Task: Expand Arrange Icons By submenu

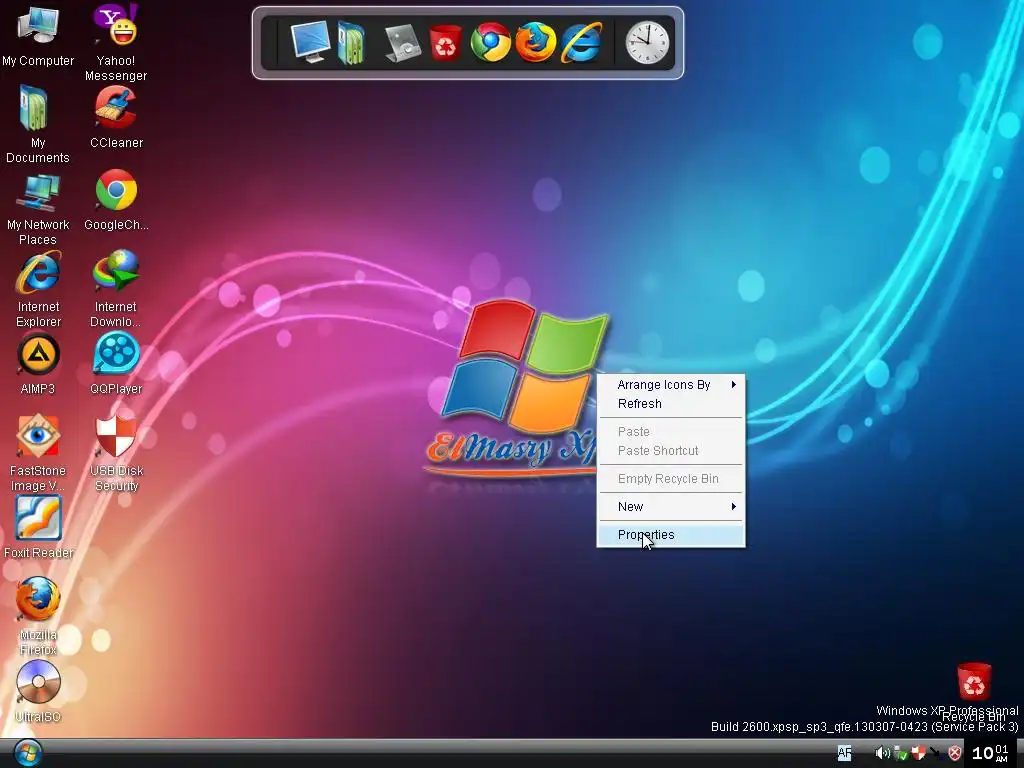Action: point(671,385)
